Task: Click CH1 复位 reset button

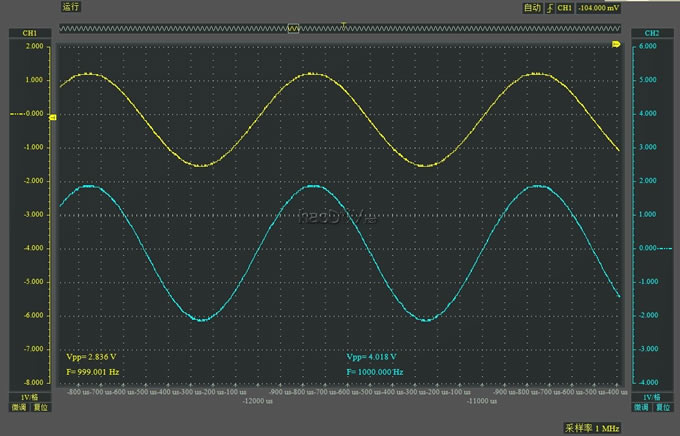Action: tap(39, 408)
